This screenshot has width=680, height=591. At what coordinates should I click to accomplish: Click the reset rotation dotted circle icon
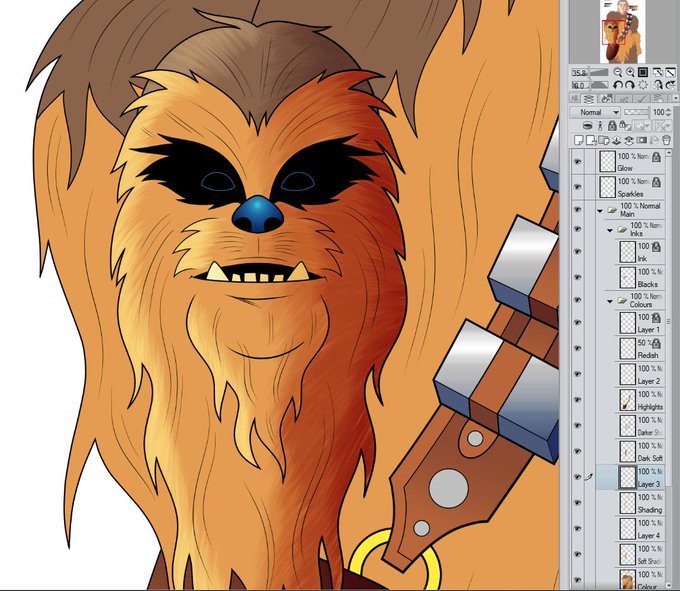[x=643, y=85]
